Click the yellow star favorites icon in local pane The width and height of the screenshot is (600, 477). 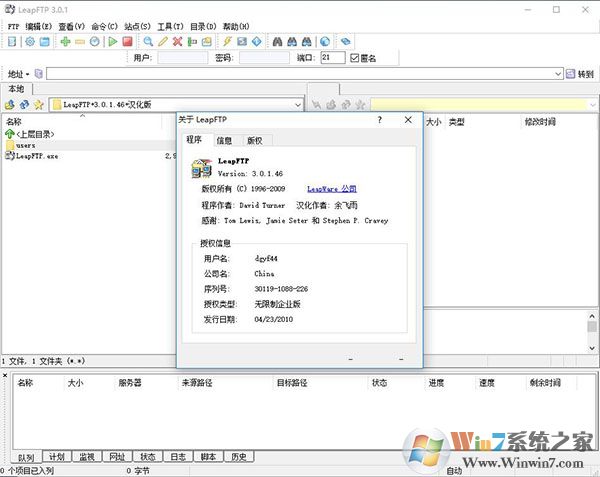pyautogui.click(x=38, y=104)
